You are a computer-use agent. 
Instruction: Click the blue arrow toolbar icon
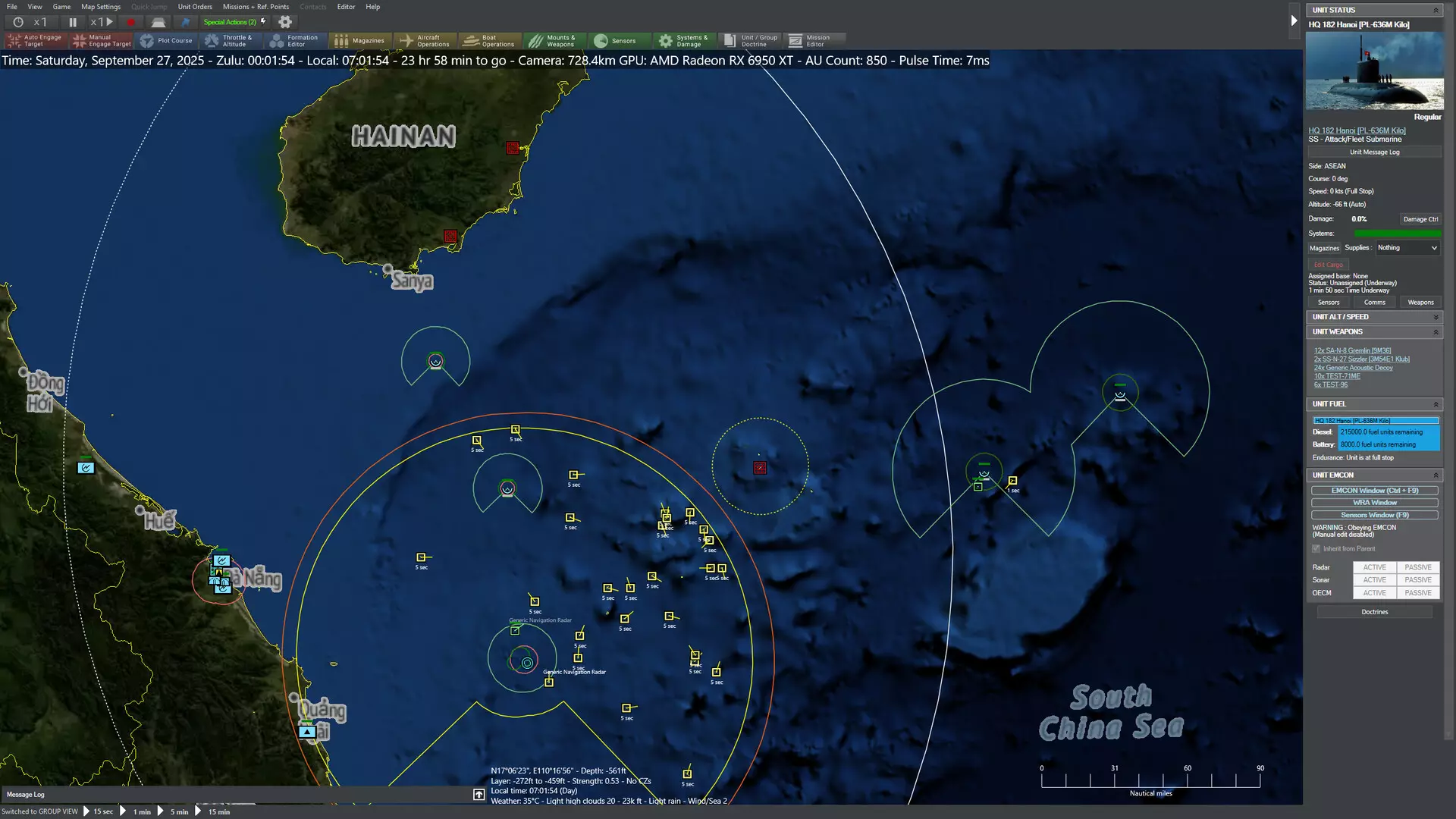[x=185, y=22]
